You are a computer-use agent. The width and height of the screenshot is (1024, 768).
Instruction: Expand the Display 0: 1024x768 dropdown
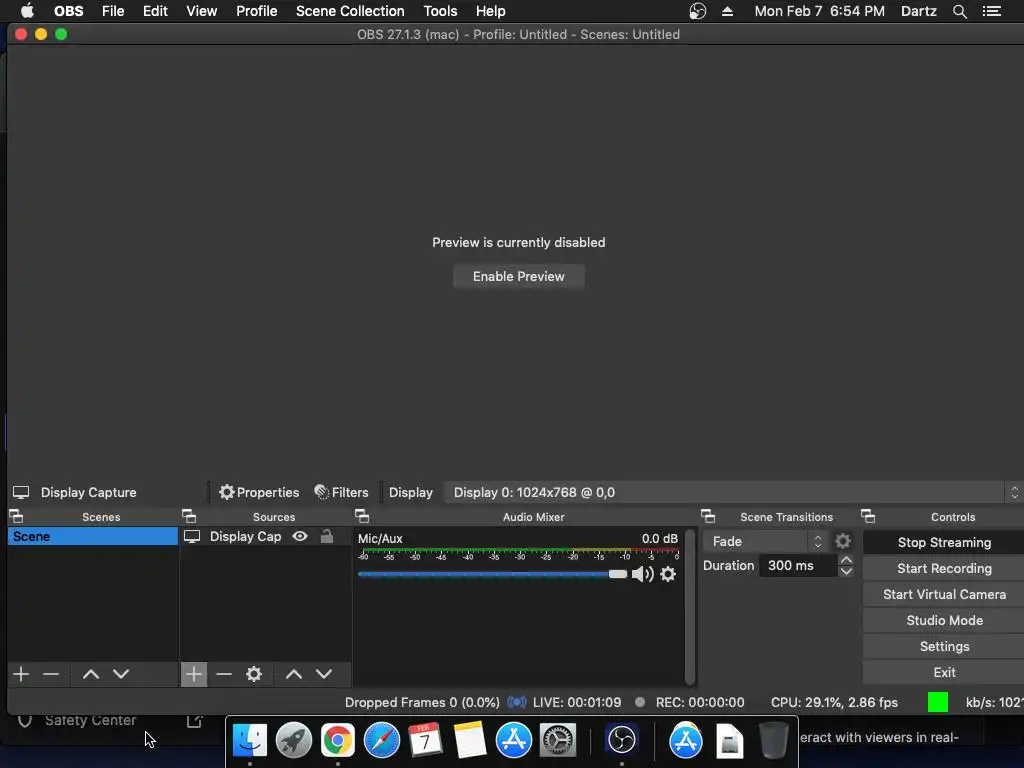point(732,492)
